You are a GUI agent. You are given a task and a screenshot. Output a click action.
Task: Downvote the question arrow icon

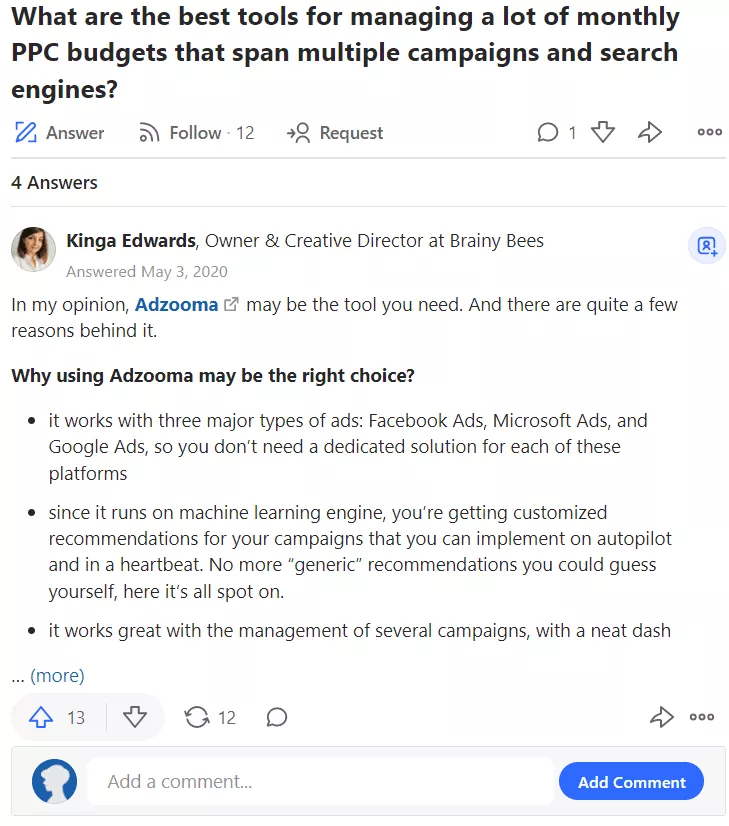(x=603, y=132)
